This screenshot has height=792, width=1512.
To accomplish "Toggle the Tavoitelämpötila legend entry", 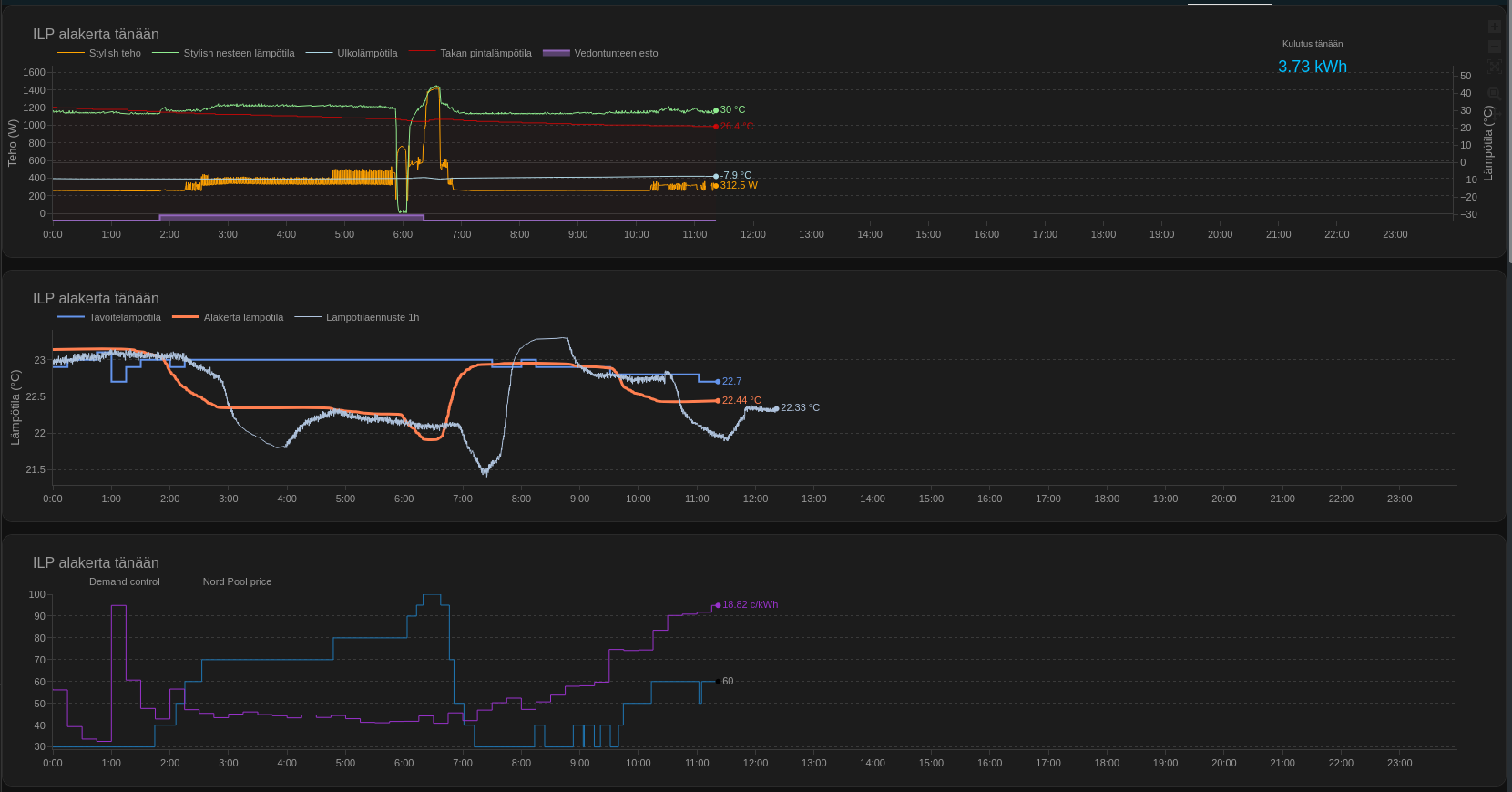I will pos(124,317).
